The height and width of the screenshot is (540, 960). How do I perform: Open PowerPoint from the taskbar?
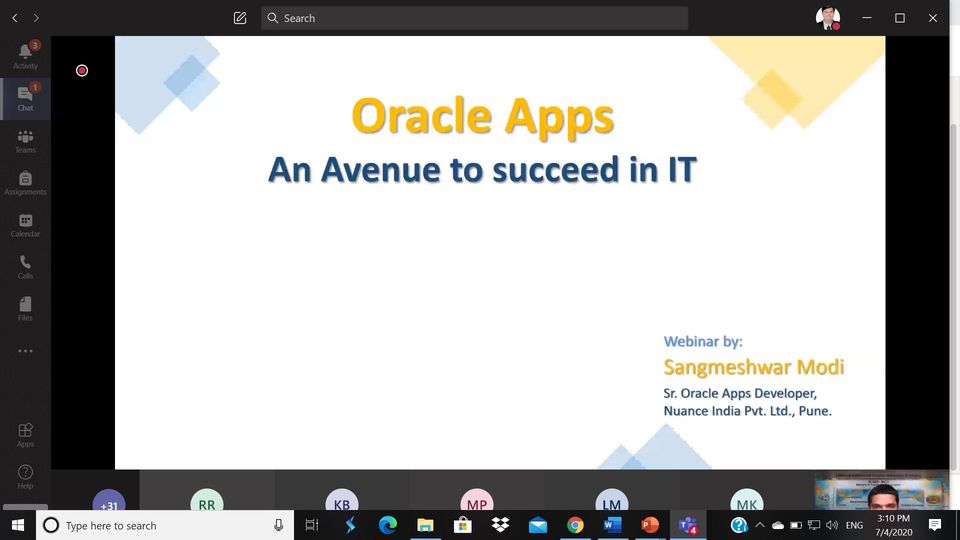pyautogui.click(x=650, y=525)
